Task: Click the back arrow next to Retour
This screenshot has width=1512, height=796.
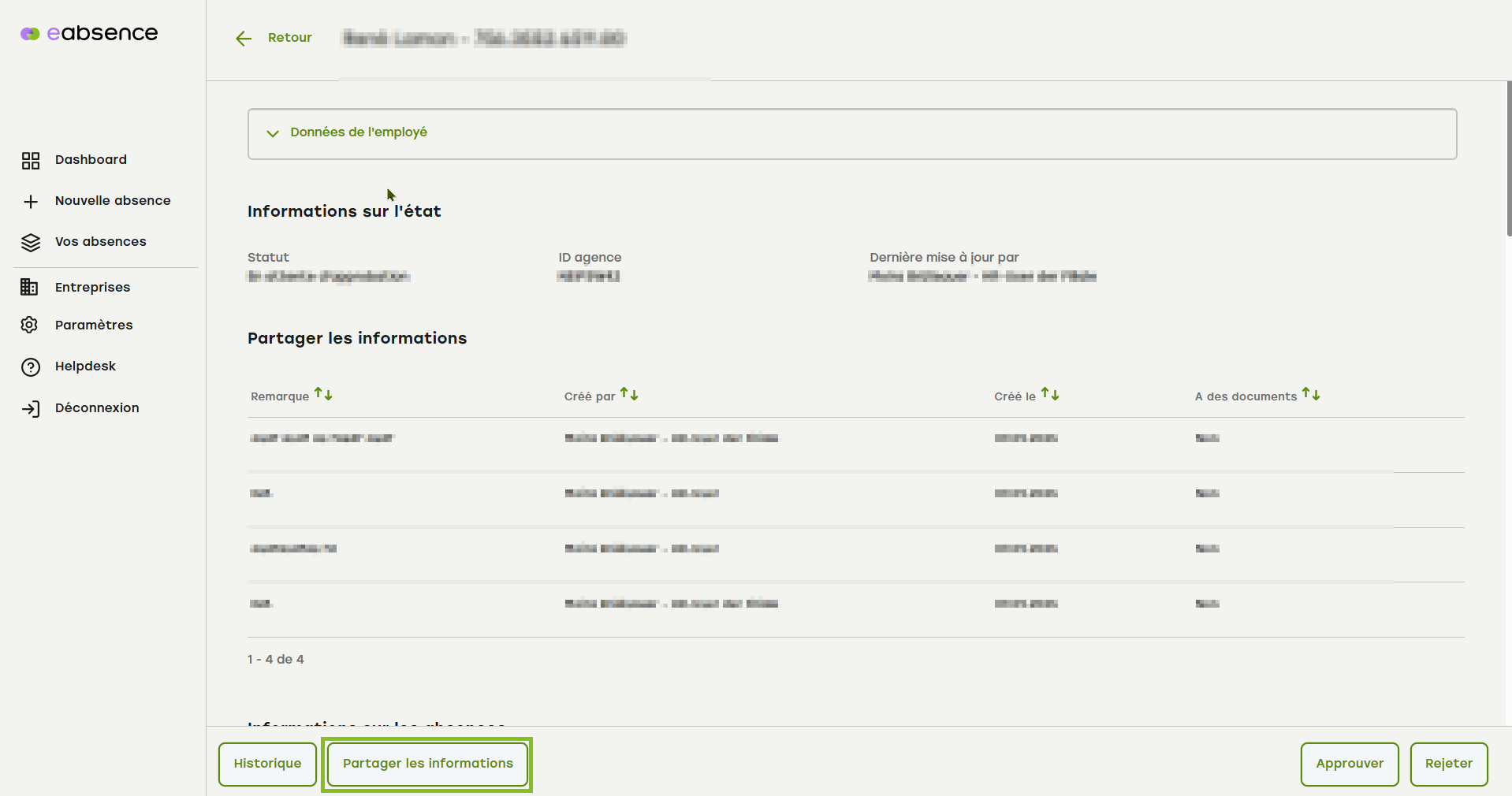Action: coord(244,39)
